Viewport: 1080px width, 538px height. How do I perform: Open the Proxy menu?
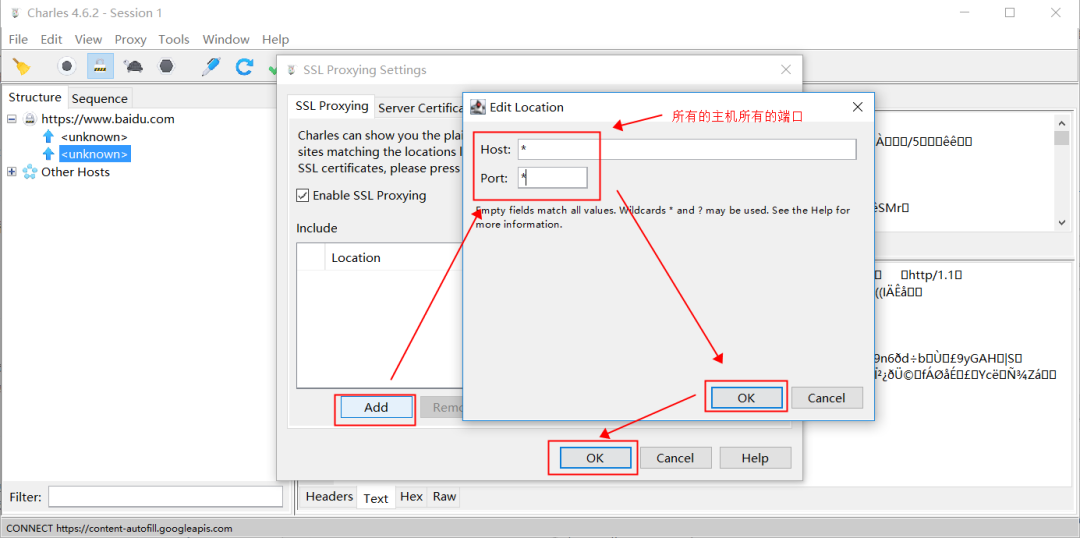[x=130, y=39]
